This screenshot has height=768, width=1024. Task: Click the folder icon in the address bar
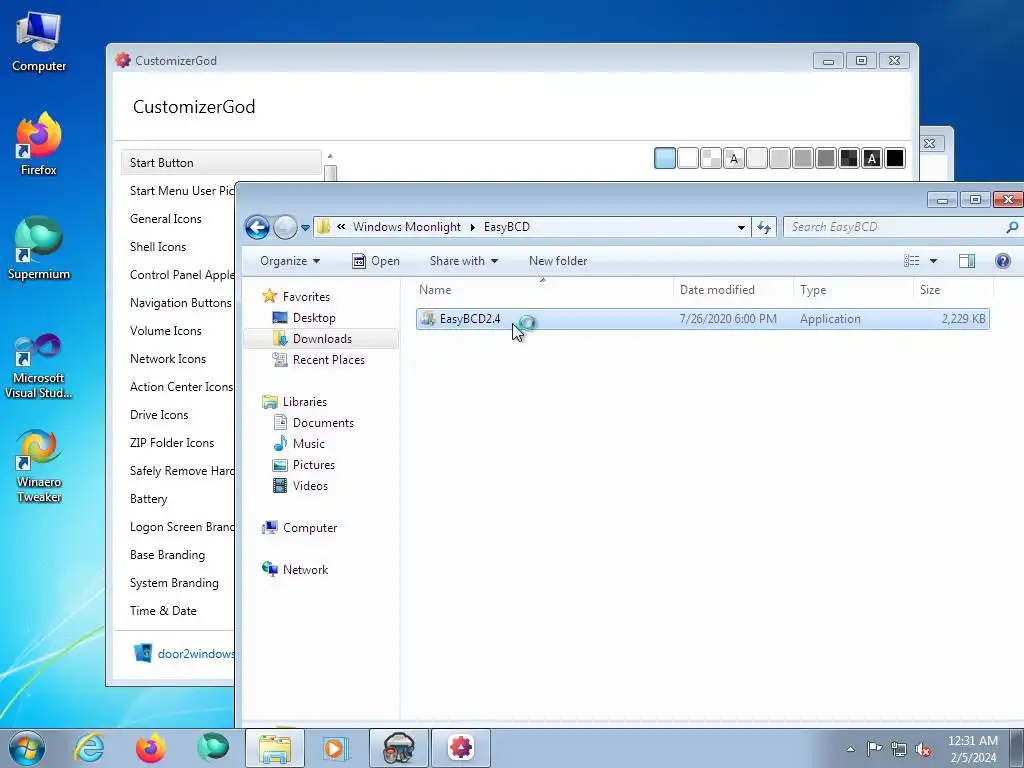click(x=323, y=227)
